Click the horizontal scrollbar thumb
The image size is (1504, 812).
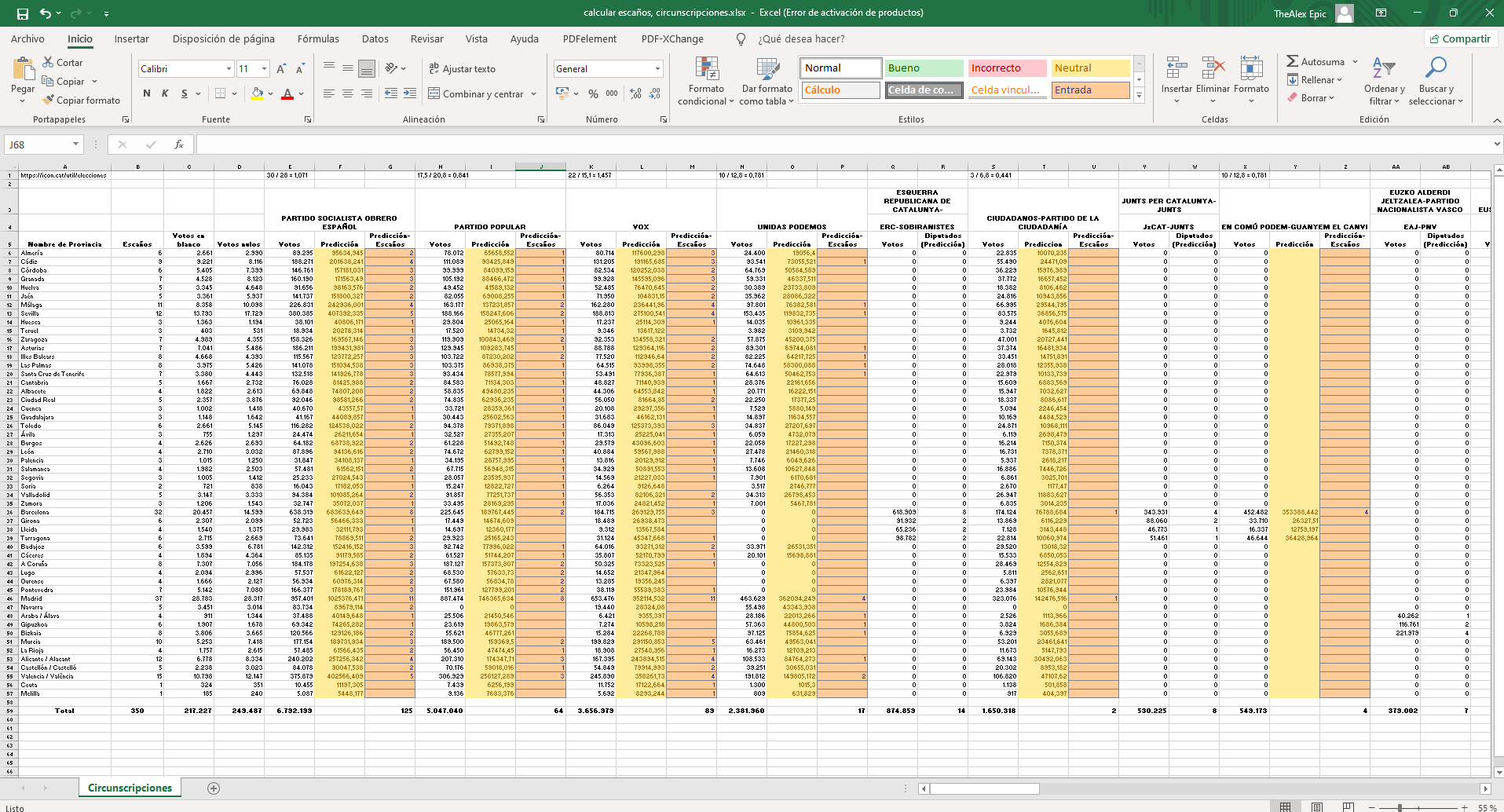(x=985, y=788)
